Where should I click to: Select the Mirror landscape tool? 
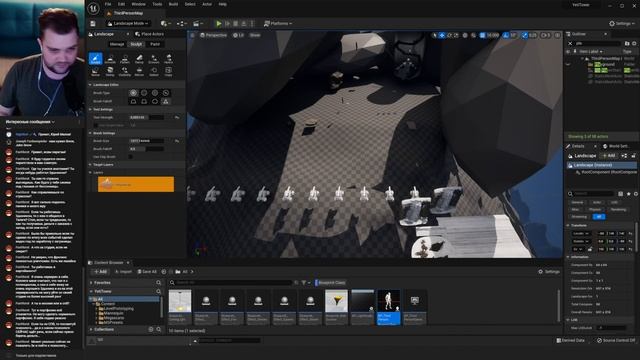click(x=139, y=71)
